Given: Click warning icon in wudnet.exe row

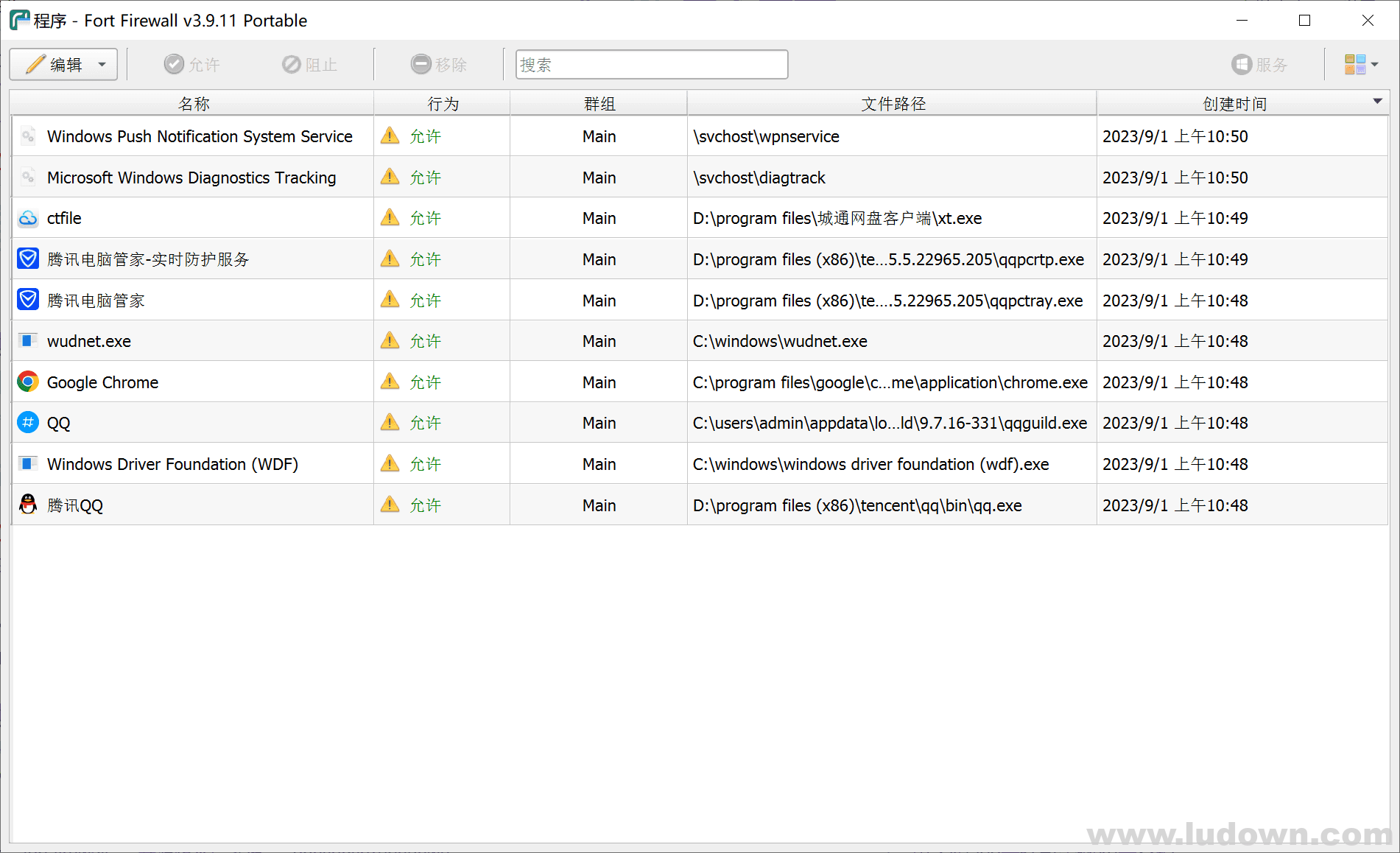Looking at the screenshot, I should [x=390, y=340].
